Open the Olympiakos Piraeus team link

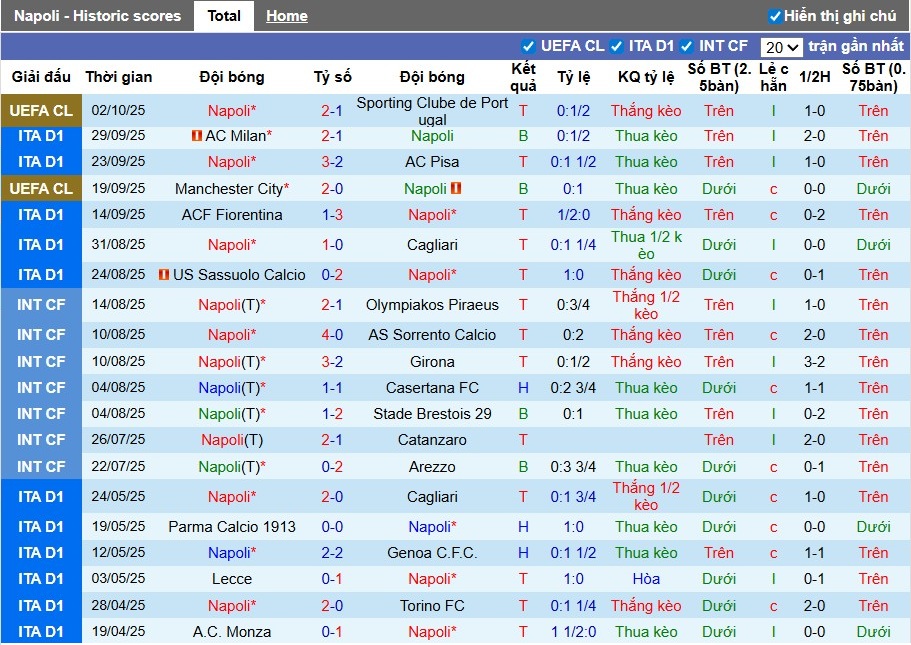click(x=432, y=305)
